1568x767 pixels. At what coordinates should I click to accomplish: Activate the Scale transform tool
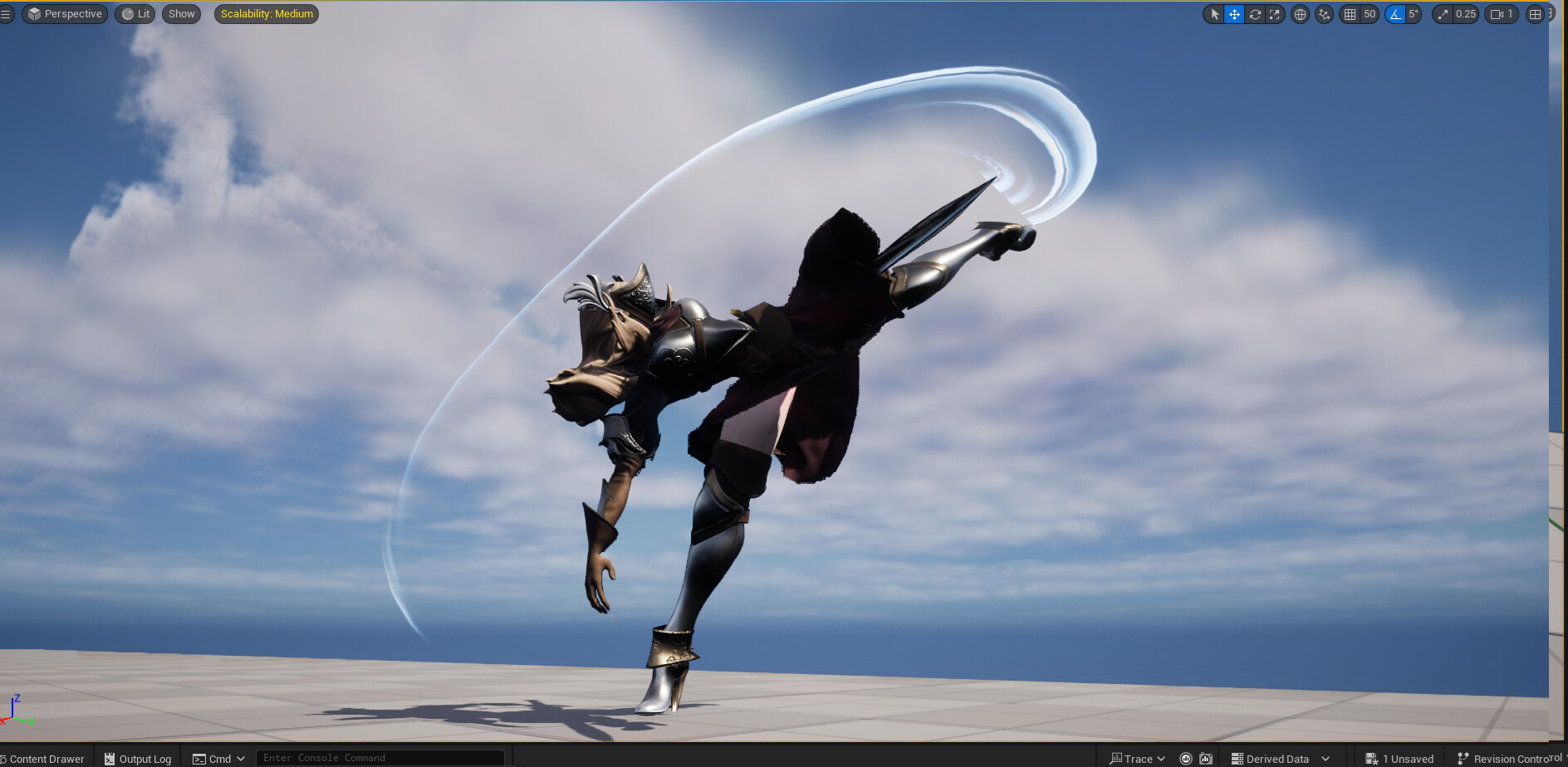(x=1276, y=14)
